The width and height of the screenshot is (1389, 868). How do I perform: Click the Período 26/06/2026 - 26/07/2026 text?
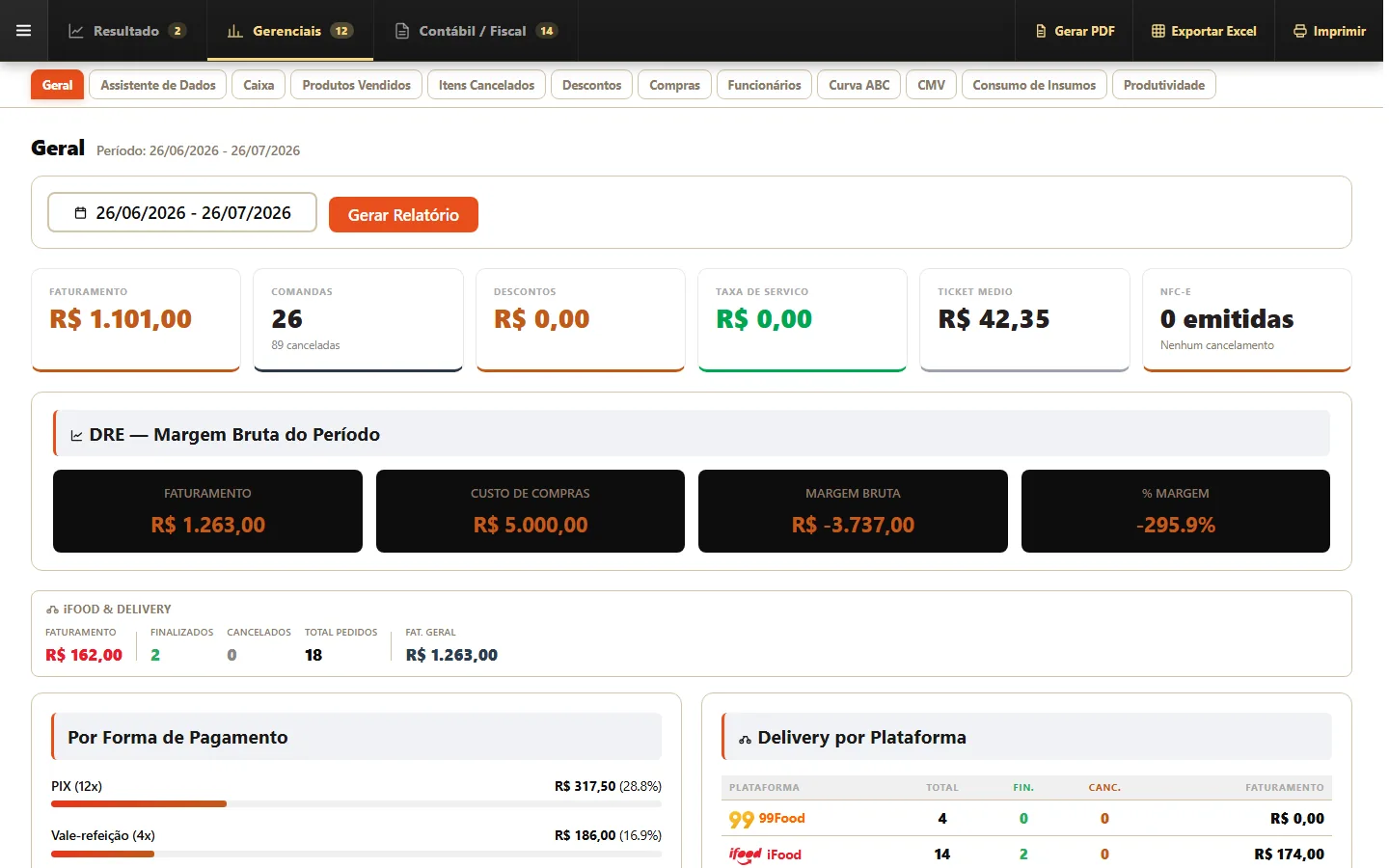pos(198,150)
